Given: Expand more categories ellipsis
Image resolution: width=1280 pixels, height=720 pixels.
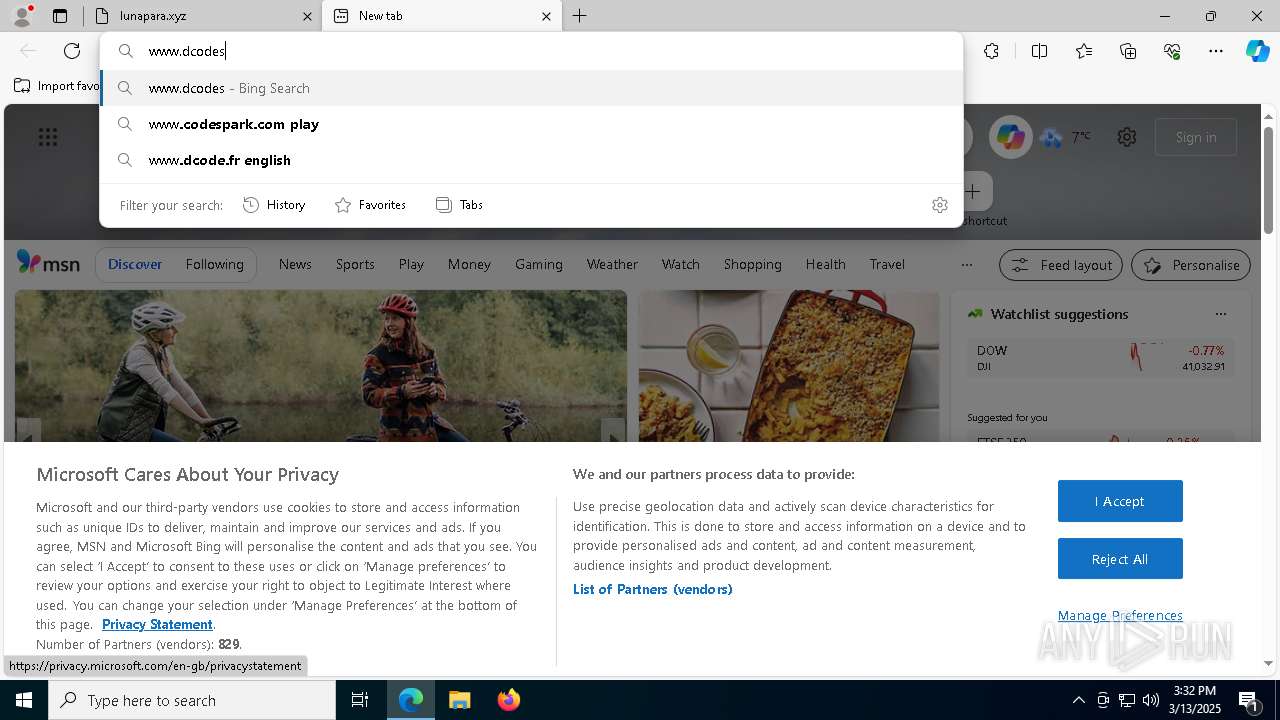Looking at the screenshot, I should 966,265.
